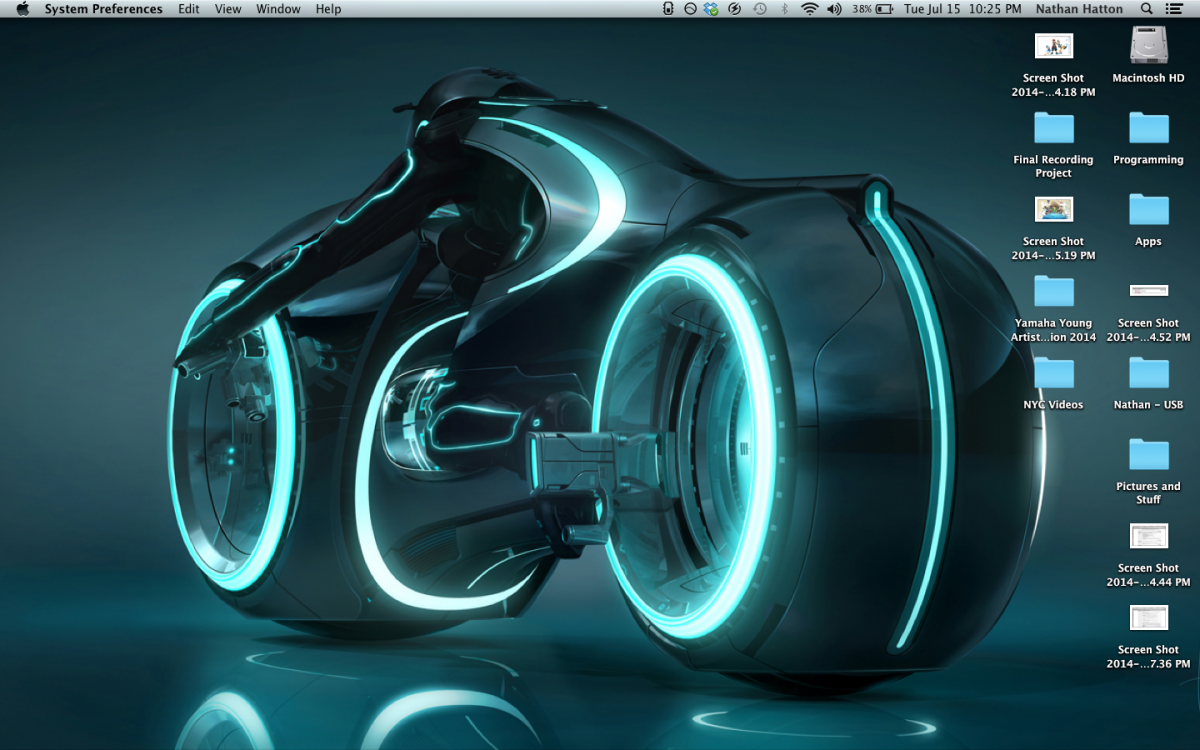Image resolution: width=1200 pixels, height=750 pixels.
Task: Open the Bluetooth menu bar icon
Action: (784, 9)
